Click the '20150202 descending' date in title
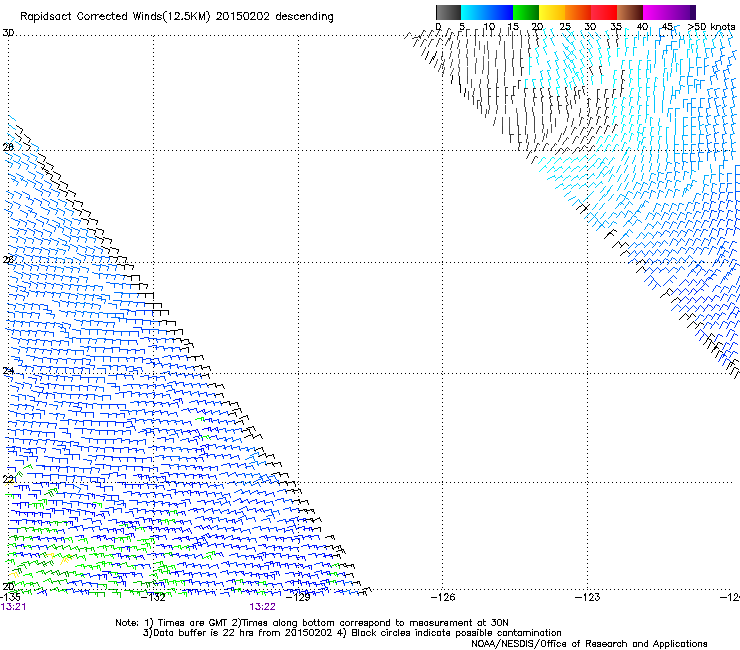 click(274, 17)
